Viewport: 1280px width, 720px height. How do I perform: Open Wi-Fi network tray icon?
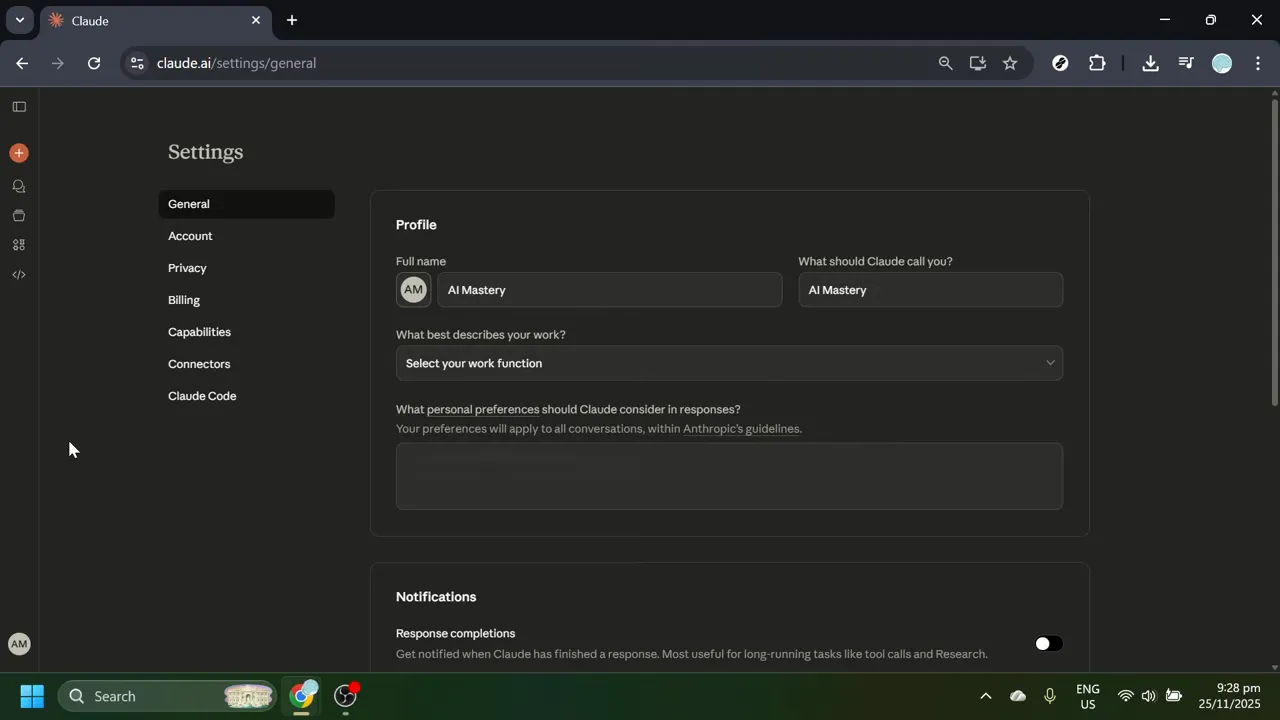[x=1125, y=696]
